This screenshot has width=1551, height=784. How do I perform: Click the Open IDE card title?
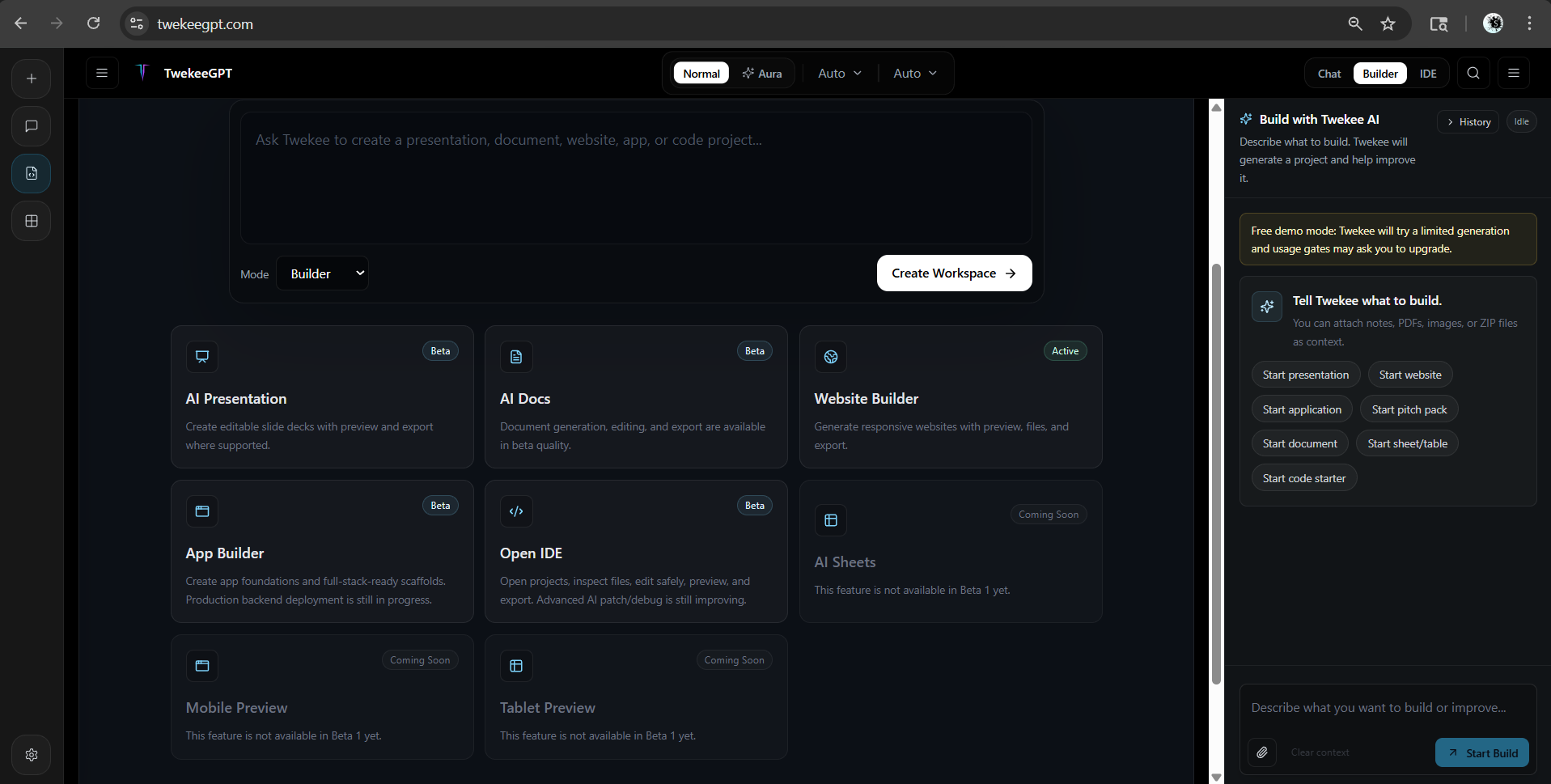531,553
